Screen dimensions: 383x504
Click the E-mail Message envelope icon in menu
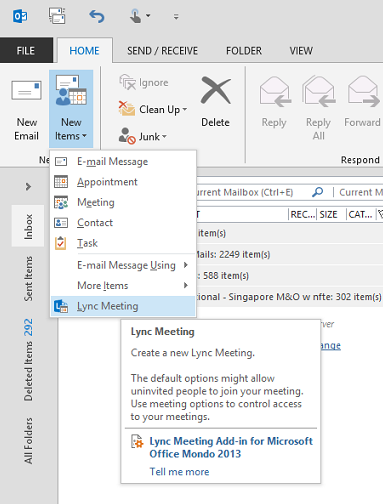[61, 162]
